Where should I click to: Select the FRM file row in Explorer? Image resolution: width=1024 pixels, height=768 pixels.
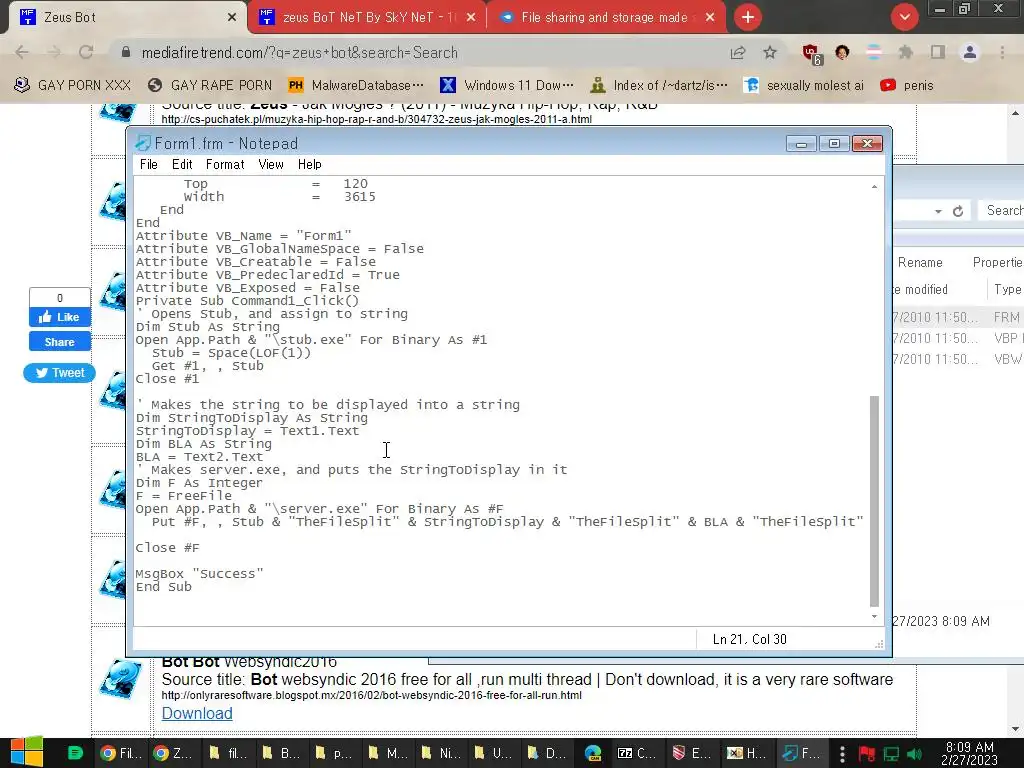point(957,317)
